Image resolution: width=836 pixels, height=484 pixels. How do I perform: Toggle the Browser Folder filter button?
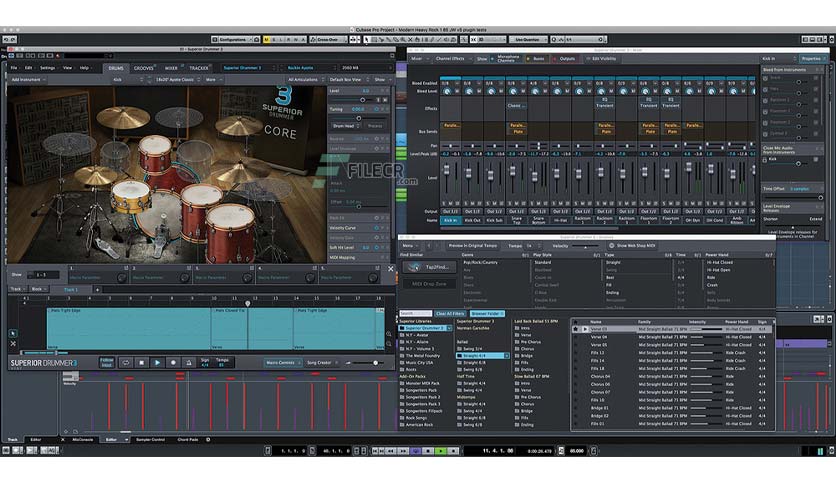[x=487, y=313]
